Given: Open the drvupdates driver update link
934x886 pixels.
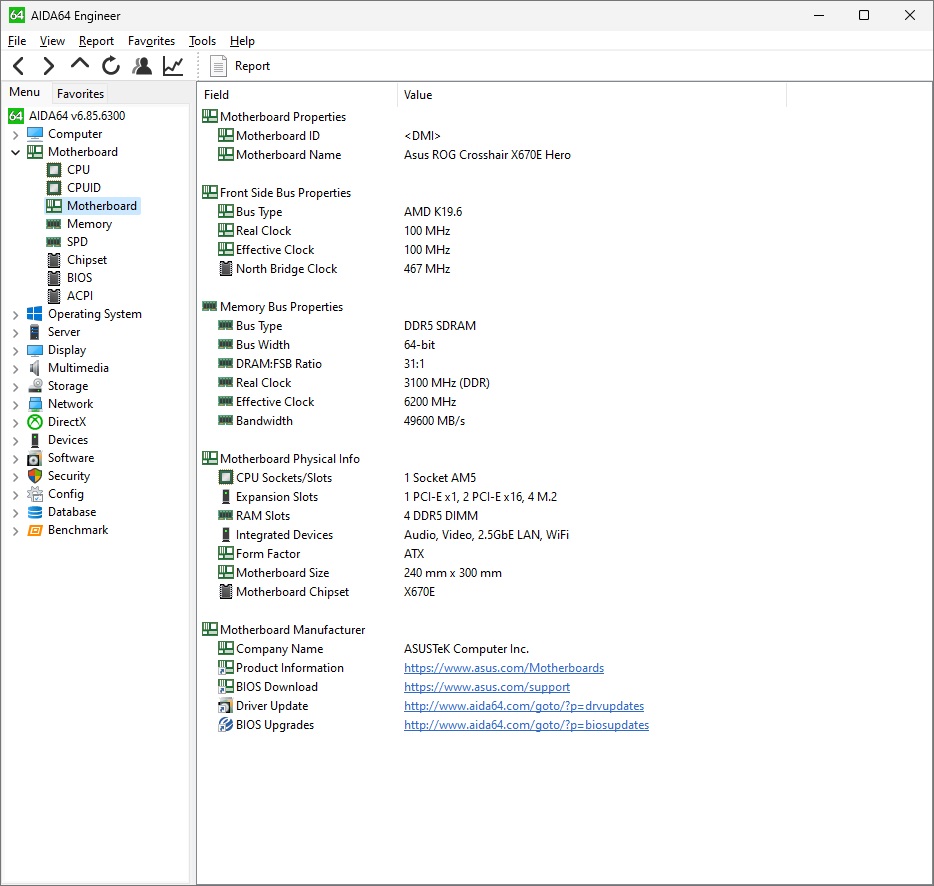Looking at the screenshot, I should 524,706.
